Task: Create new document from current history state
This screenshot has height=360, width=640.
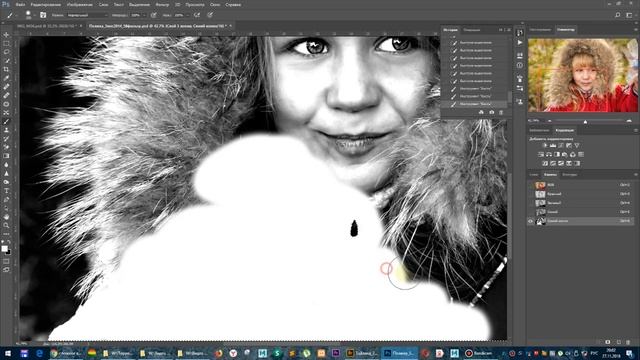Action: click(481, 112)
